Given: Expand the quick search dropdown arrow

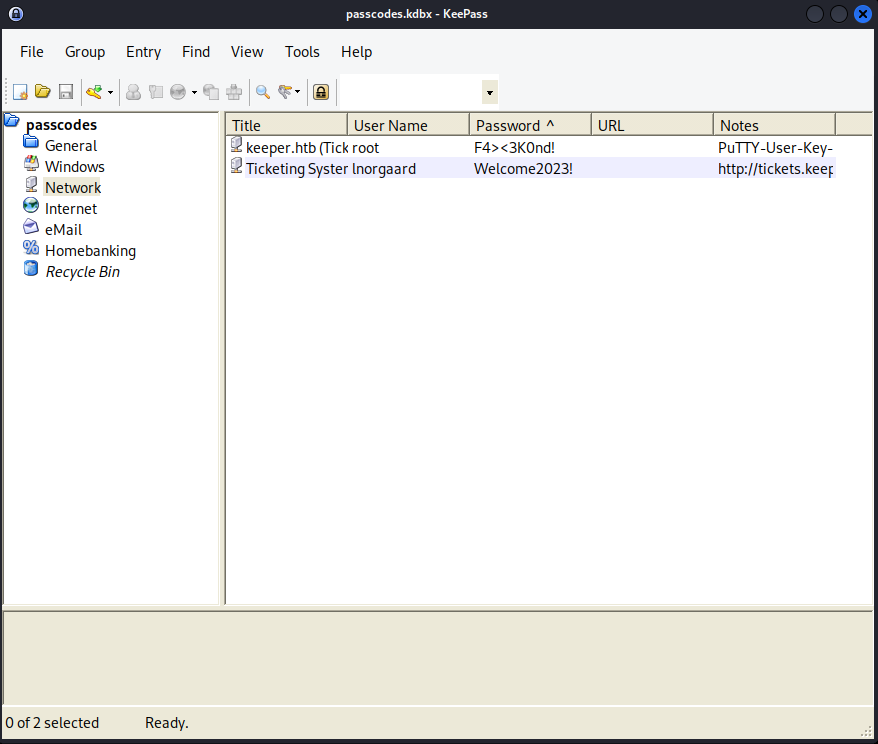Looking at the screenshot, I should [490, 92].
